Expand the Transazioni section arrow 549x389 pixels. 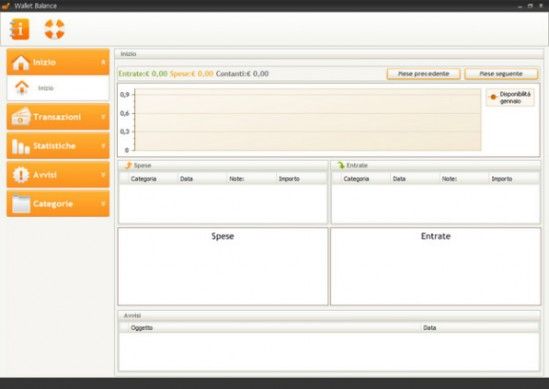[x=103, y=117]
